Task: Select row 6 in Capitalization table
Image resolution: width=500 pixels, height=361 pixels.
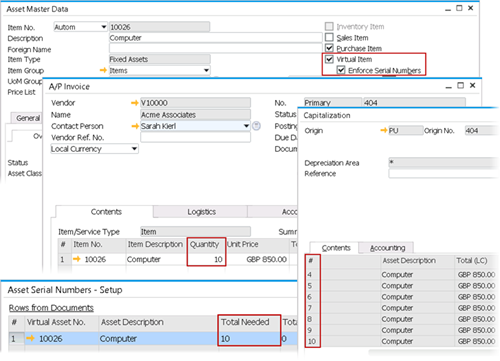Action: point(313,297)
